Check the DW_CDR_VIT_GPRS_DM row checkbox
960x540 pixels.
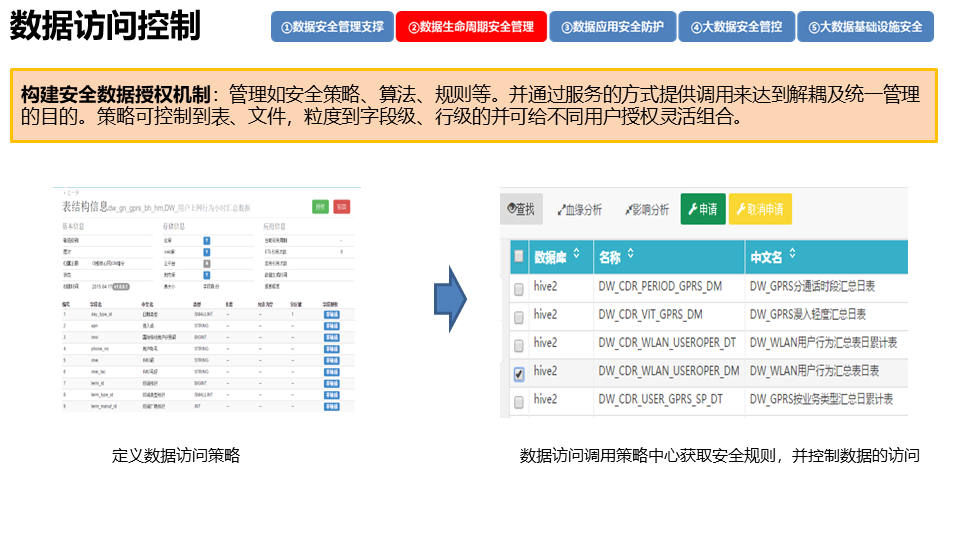[519, 317]
